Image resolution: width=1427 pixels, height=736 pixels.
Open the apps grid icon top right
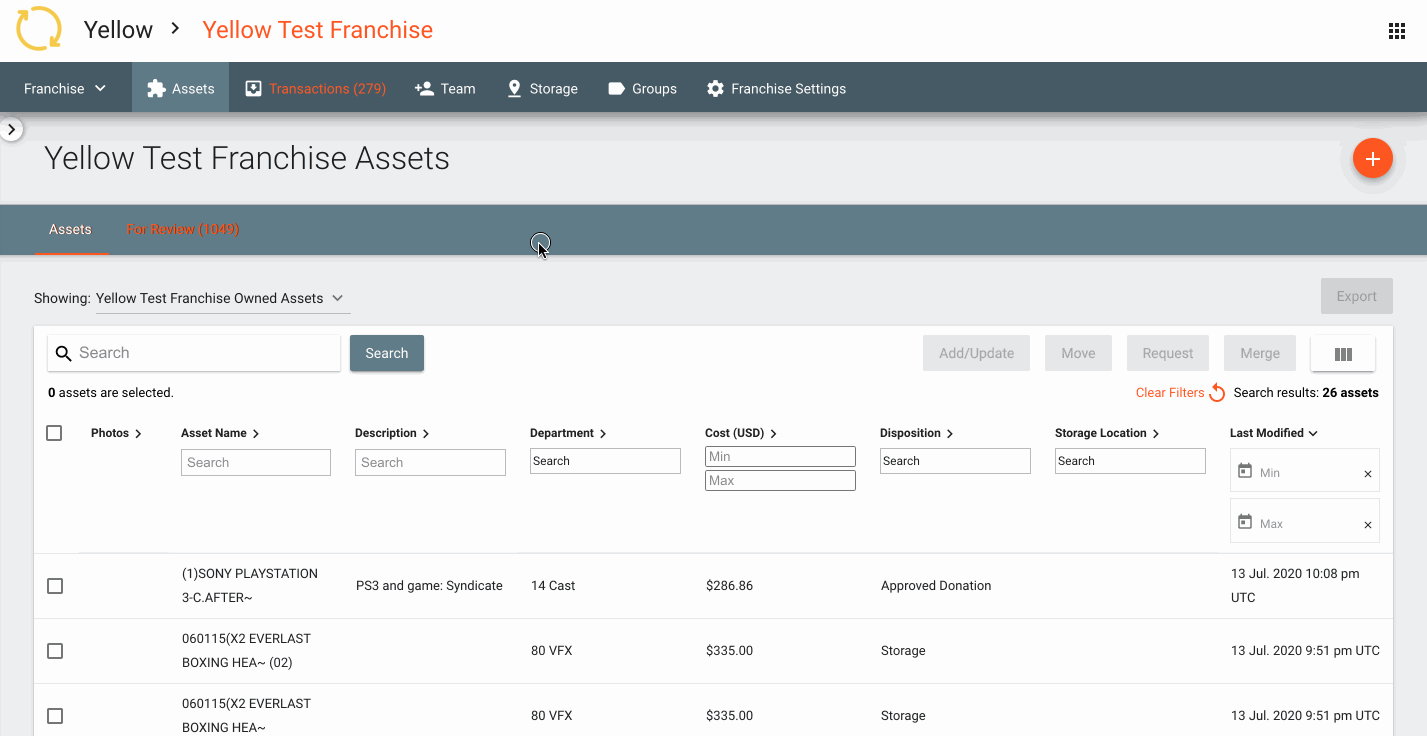click(x=1396, y=30)
